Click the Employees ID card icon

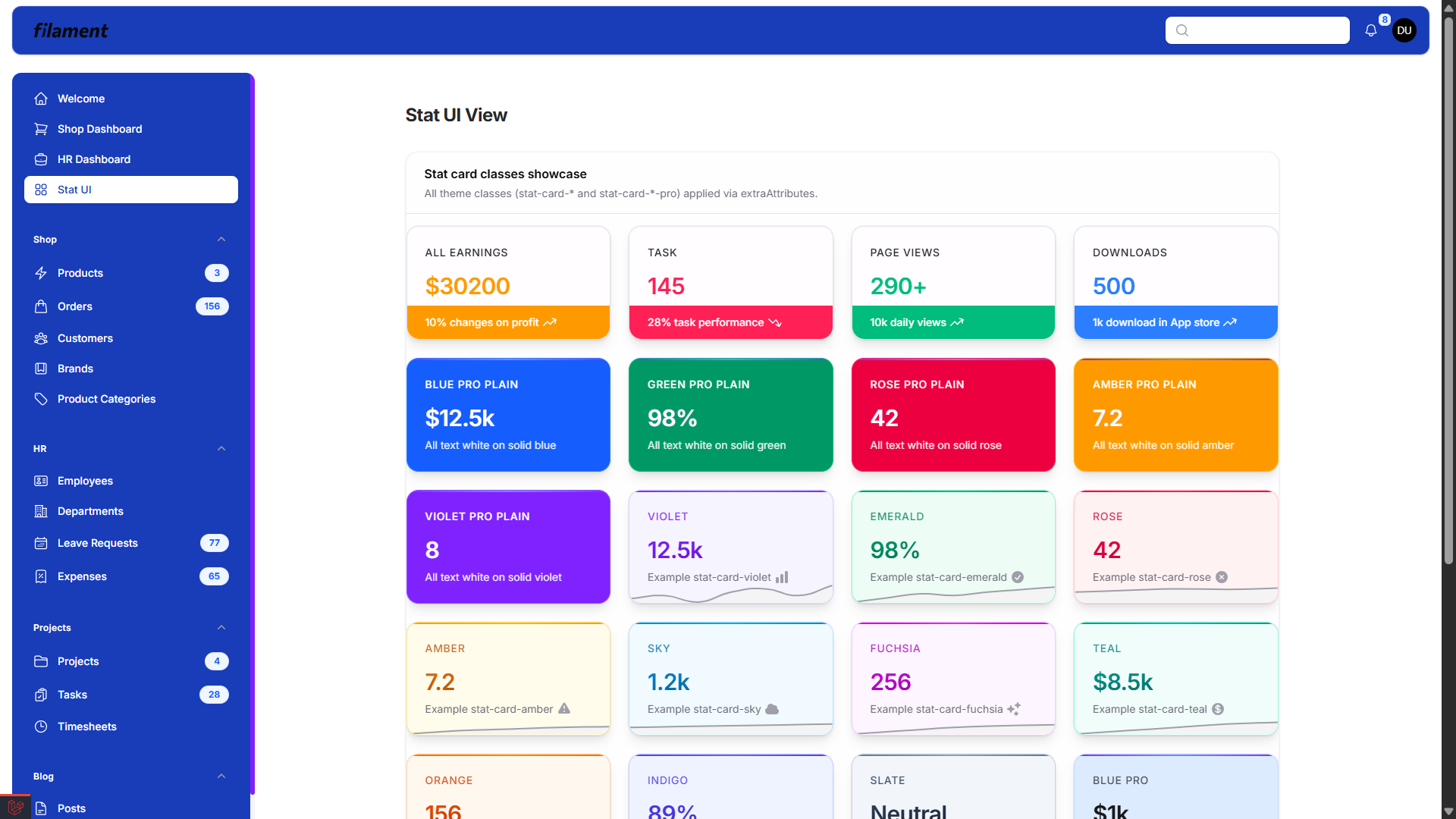[41, 481]
